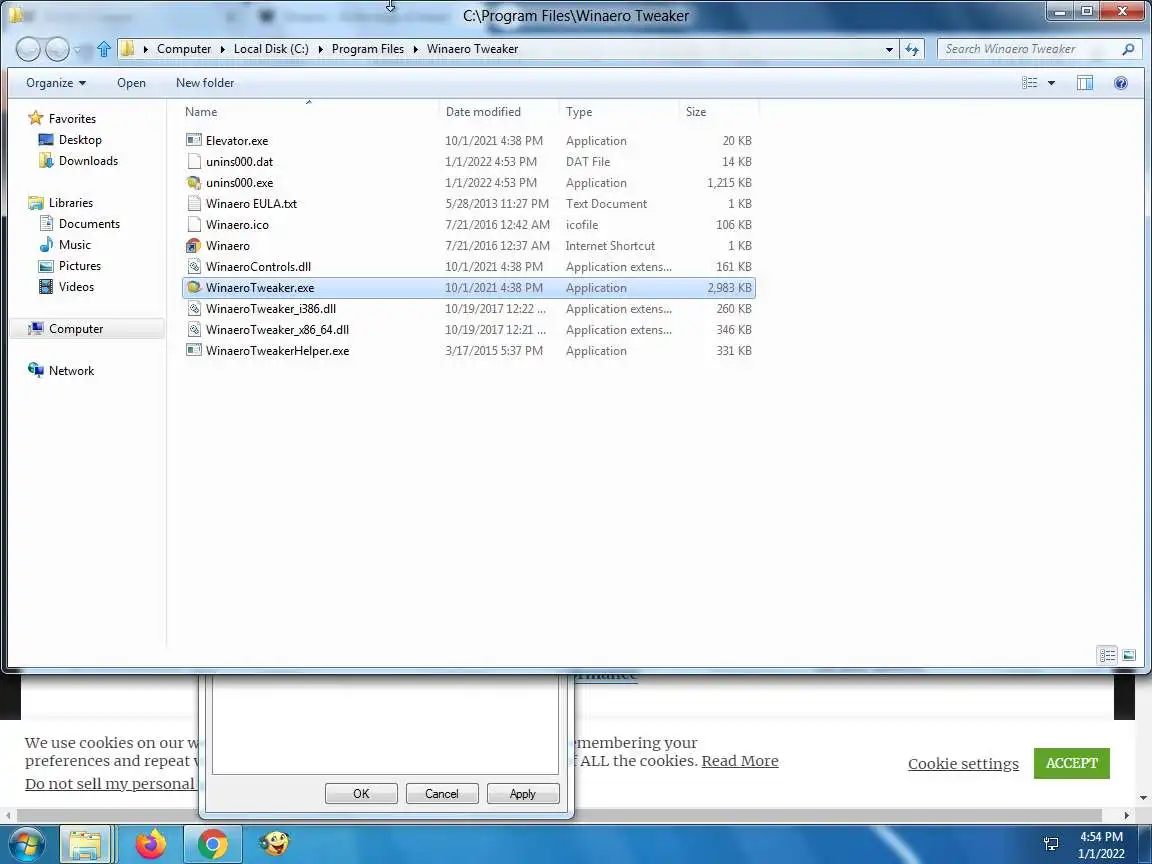Open the Windows Start orb
This screenshot has height=864, width=1152.
(x=26, y=844)
